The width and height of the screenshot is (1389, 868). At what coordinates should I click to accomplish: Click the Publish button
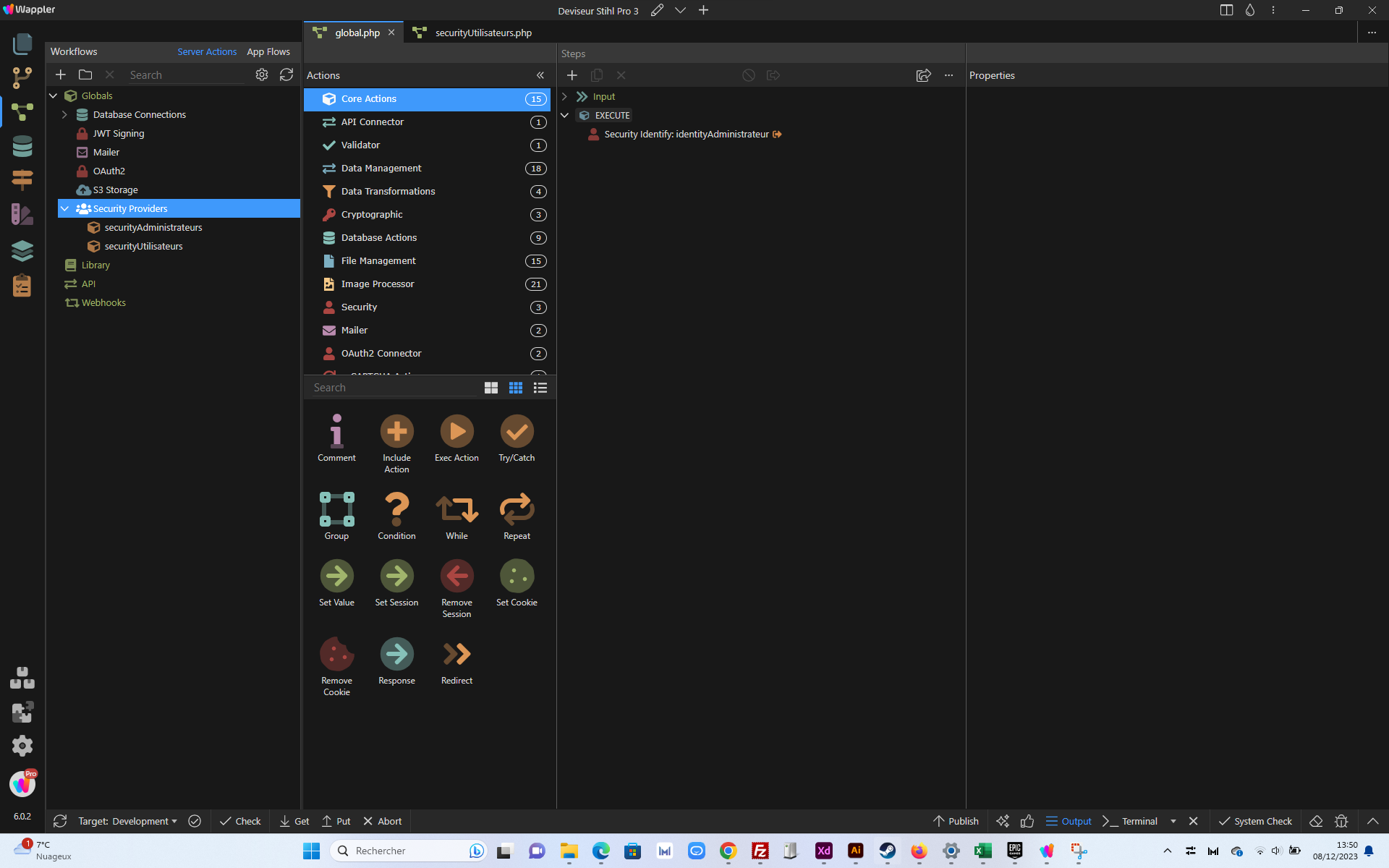956,821
